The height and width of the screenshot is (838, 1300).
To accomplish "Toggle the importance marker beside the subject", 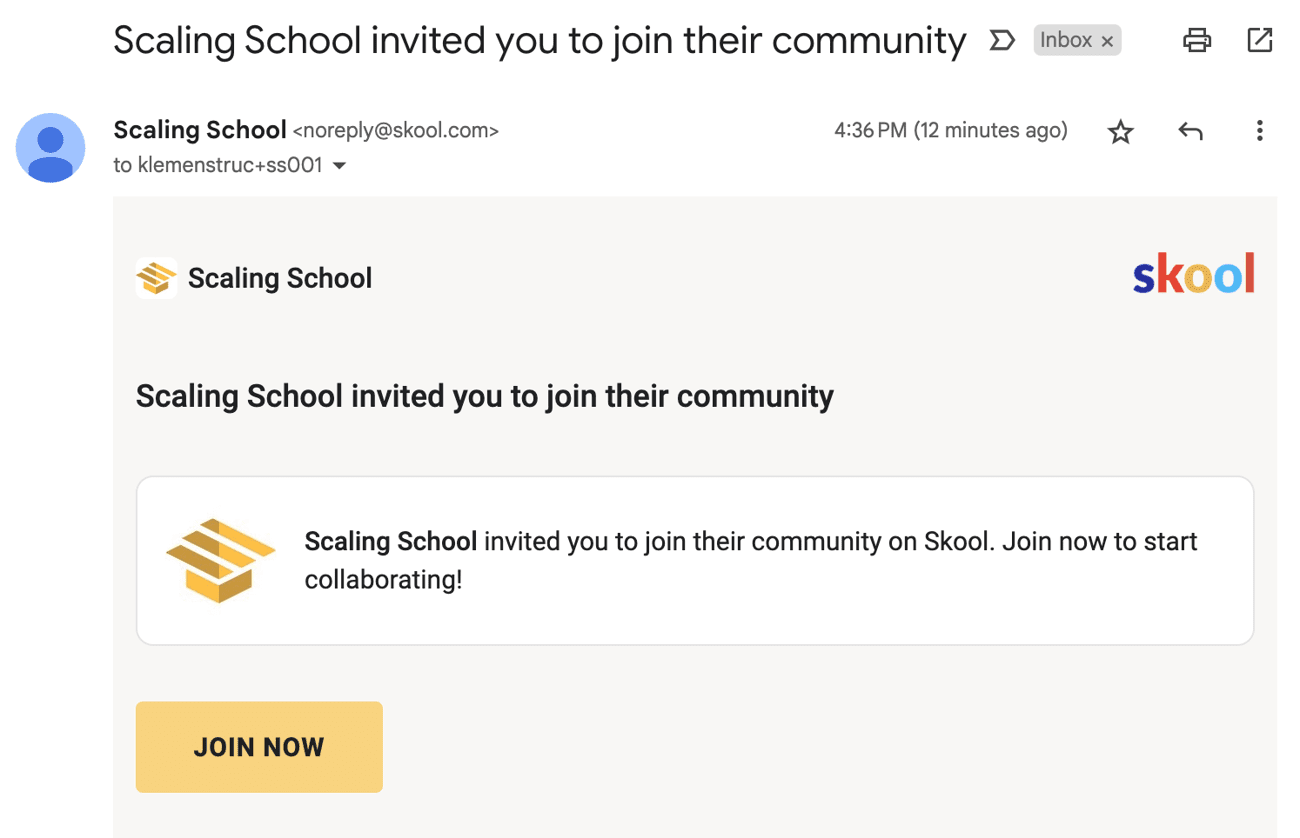I will [1001, 40].
